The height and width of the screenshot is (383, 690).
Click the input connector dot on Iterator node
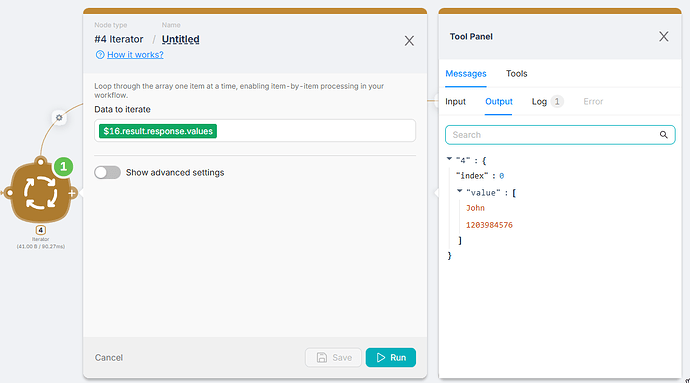(9, 193)
